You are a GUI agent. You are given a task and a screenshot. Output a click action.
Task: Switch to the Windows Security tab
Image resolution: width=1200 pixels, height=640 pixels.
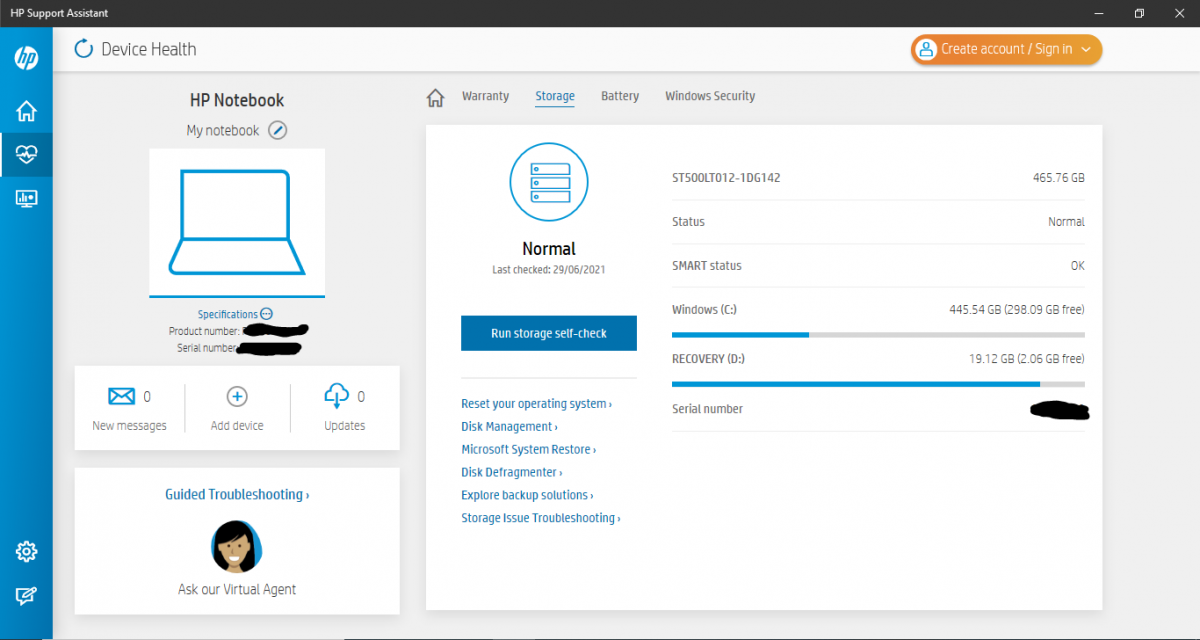tap(710, 96)
